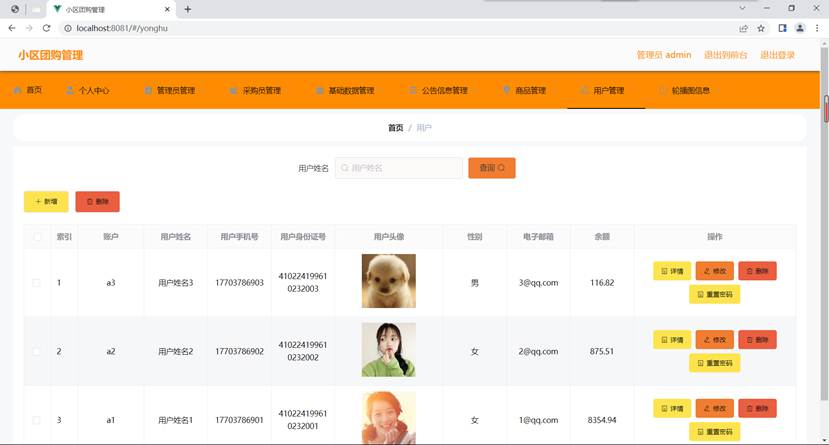The height and width of the screenshot is (445, 829).
Task: Click the 账户 column header
Action: [x=110, y=237]
